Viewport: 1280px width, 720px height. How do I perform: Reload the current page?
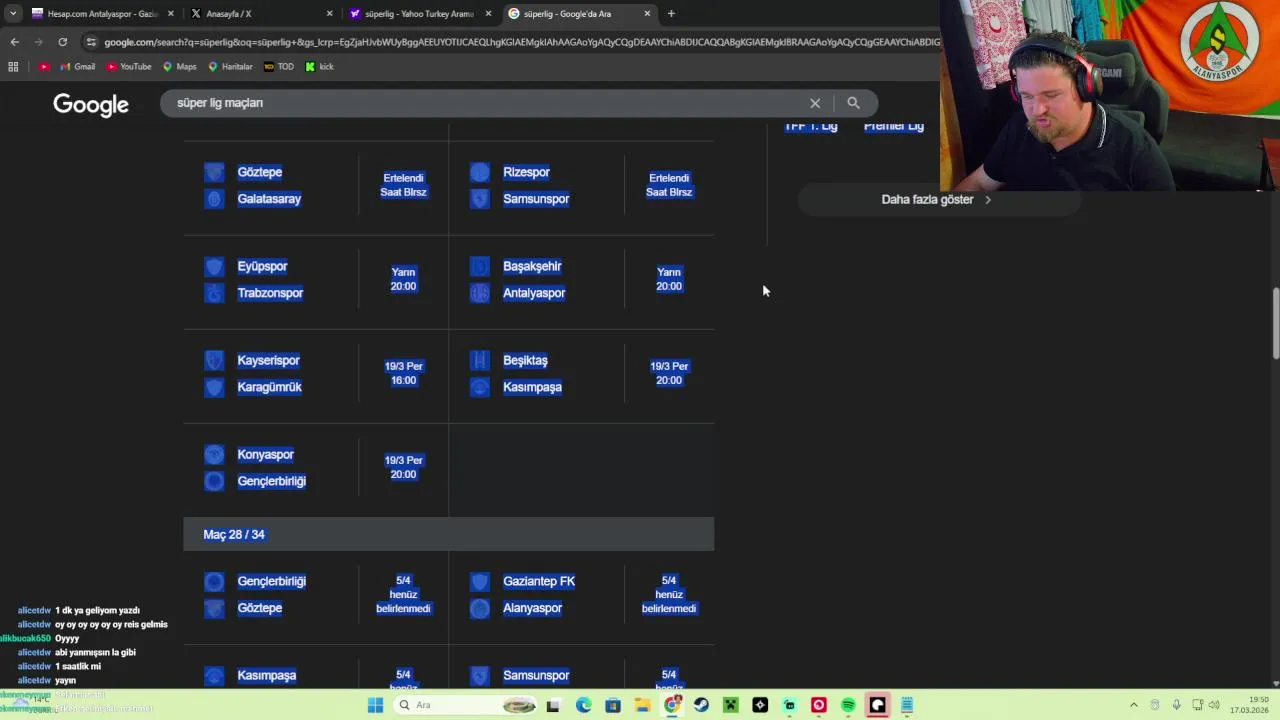[62, 42]
